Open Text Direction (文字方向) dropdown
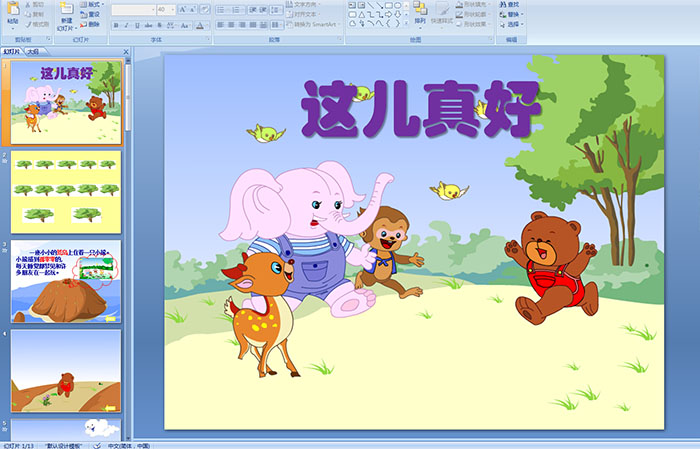 [303, 4]
